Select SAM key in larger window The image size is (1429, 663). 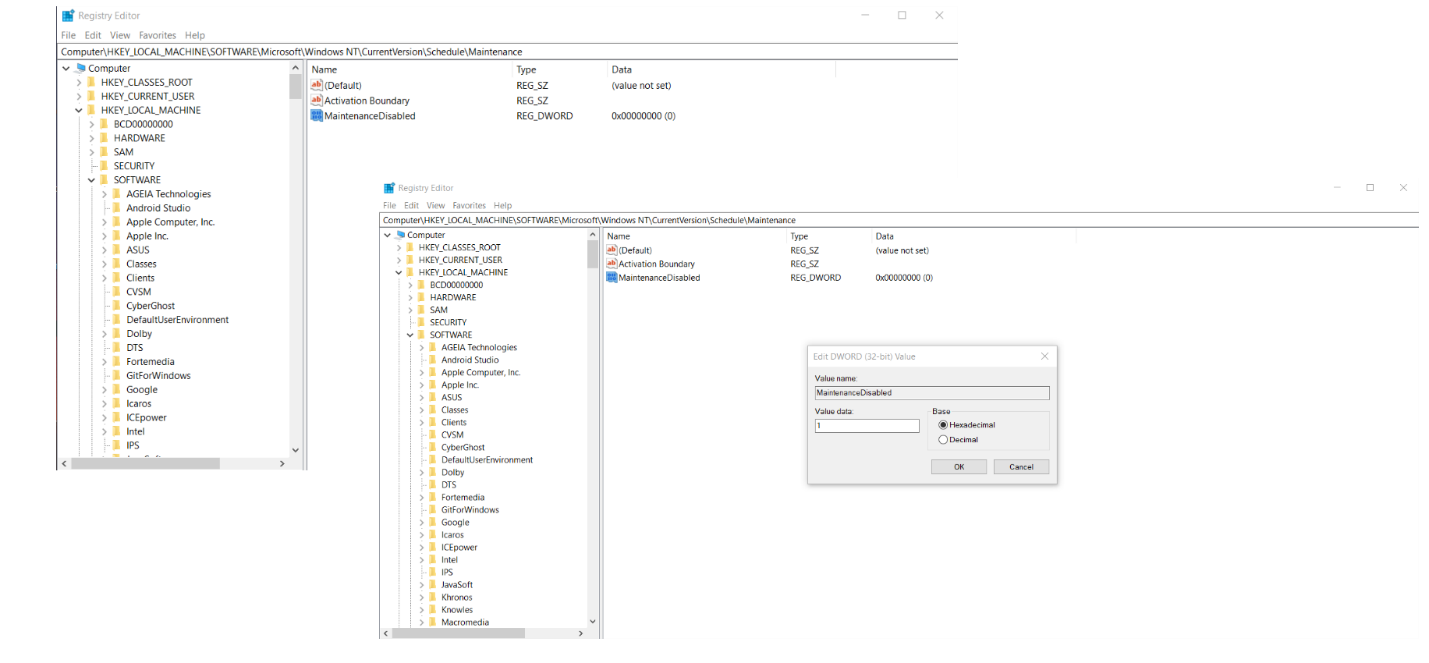[x=439, y=310]
